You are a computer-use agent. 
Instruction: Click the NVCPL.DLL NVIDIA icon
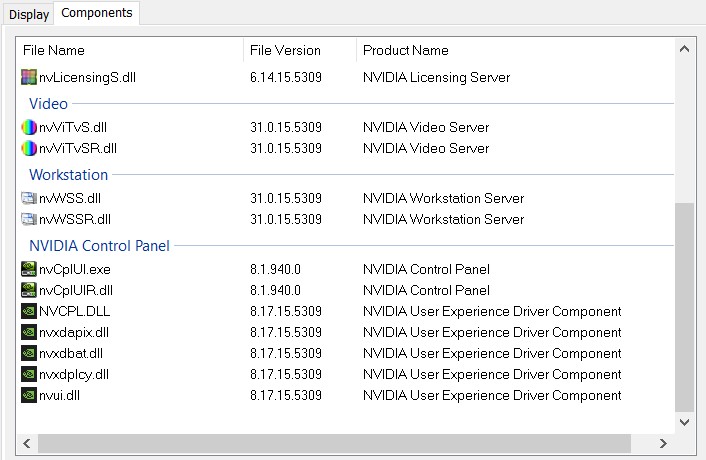[x=29, y=311]
